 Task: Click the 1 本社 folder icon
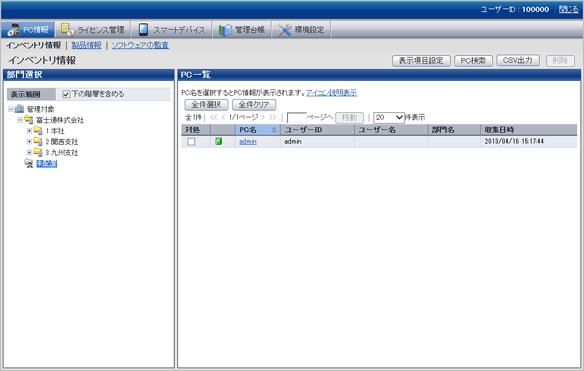(x=38, y=130)
